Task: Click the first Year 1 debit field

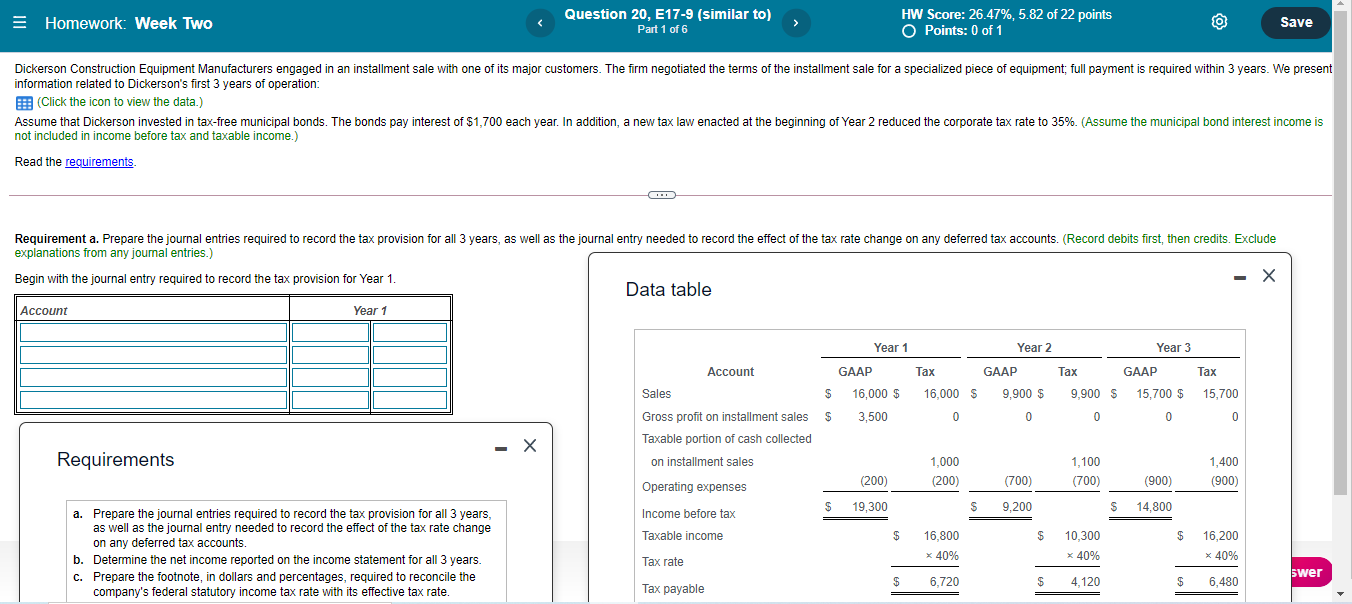Action: coord(330,330)
